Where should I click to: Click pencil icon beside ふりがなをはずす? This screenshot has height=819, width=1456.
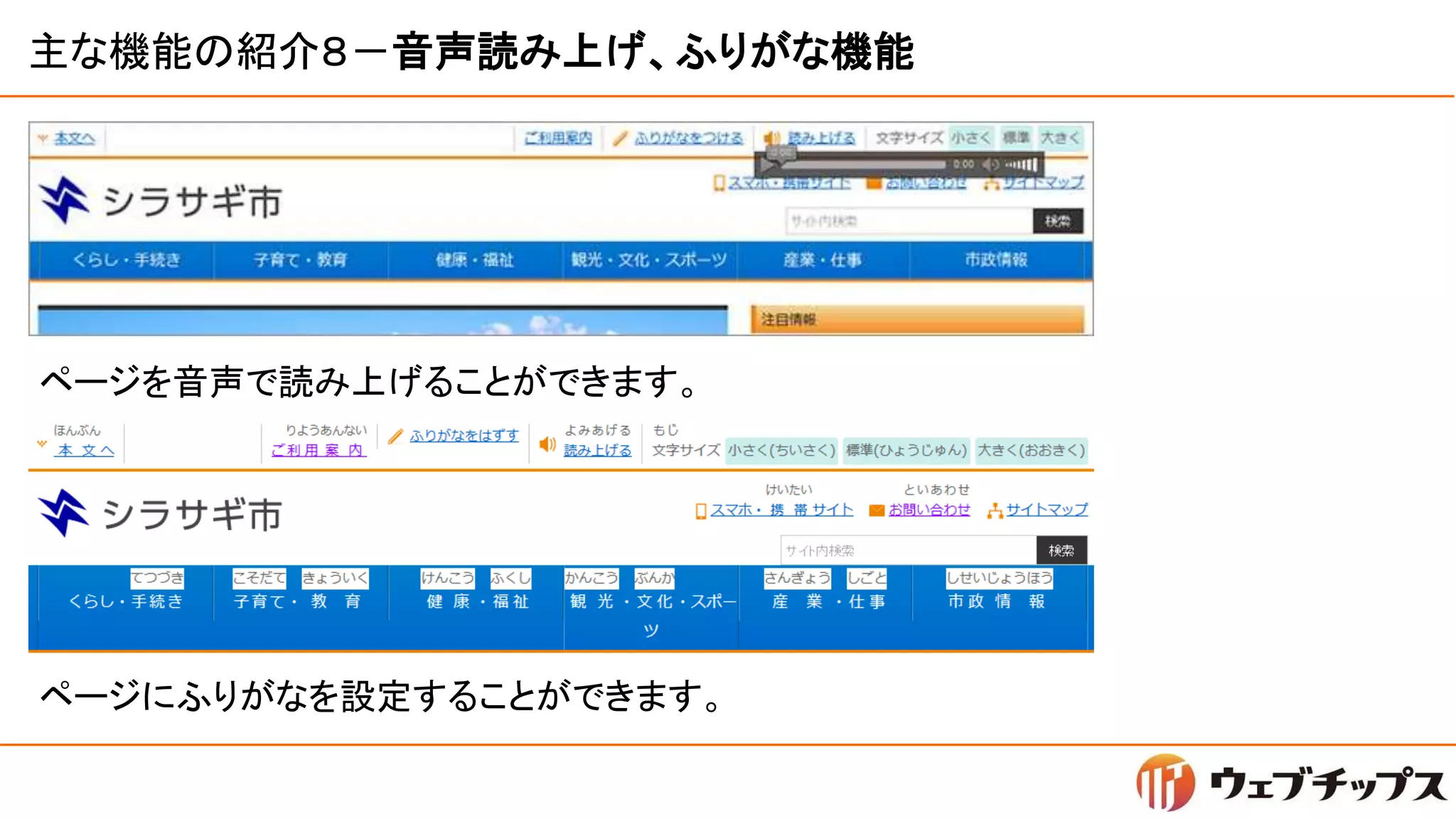pyautogui.click(x=396, y=437)
